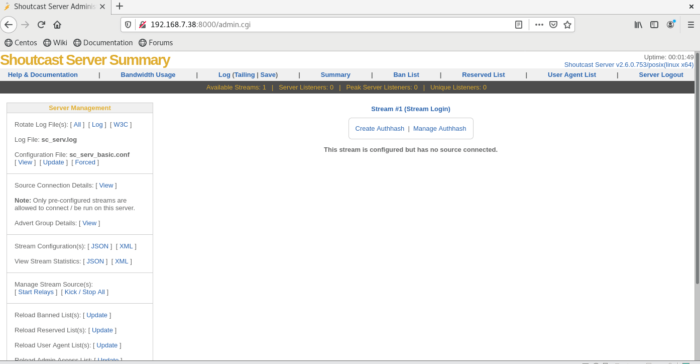Open the Reserved List page
The width and height of the screenshot is (700, 364).
coord(483,75)
